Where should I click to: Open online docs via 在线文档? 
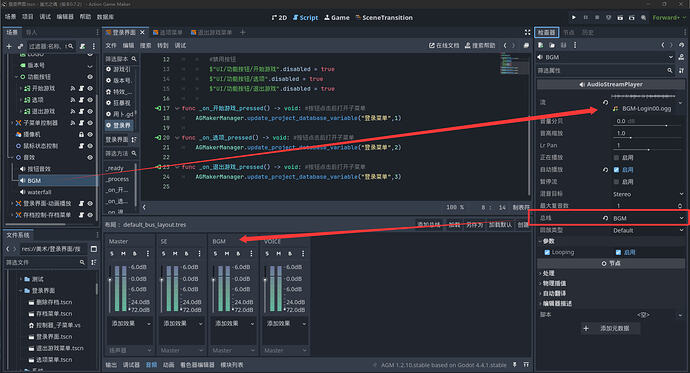point(444,45)
